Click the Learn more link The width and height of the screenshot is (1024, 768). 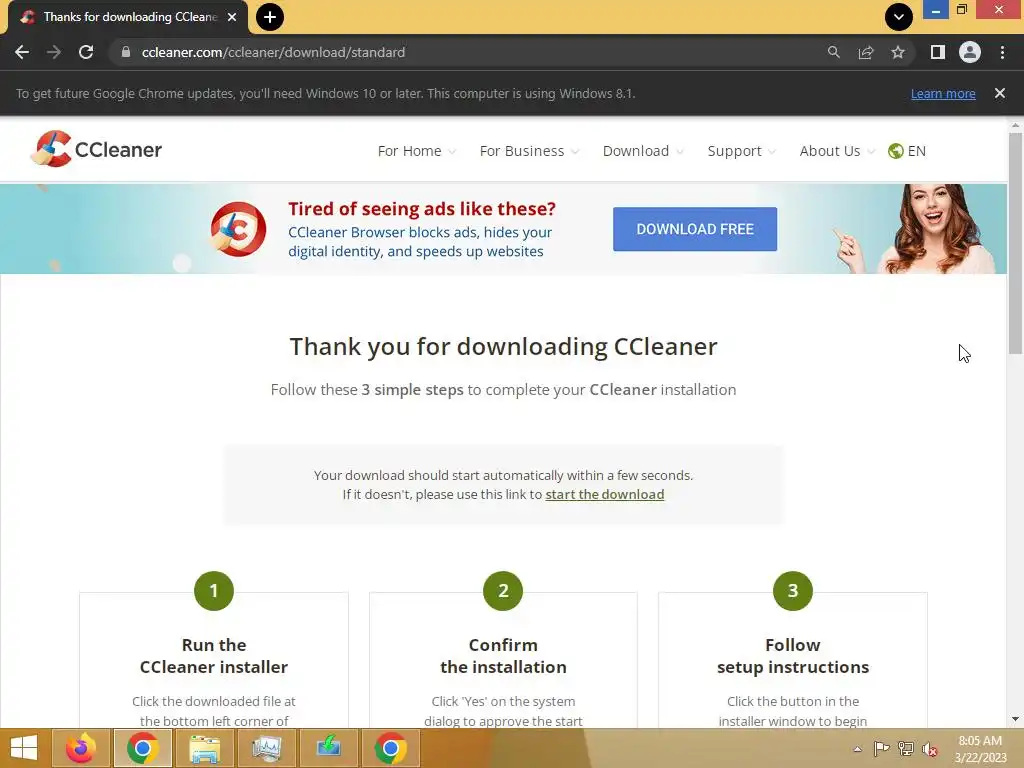943,93
